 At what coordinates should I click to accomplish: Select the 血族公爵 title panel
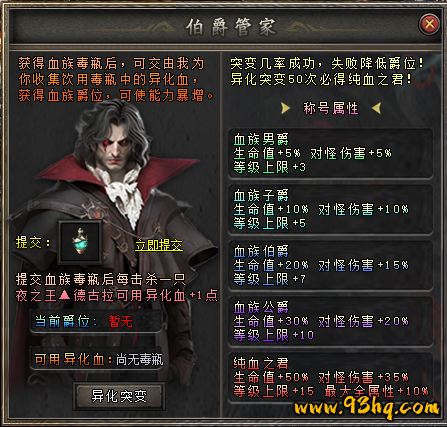point(330,322)
